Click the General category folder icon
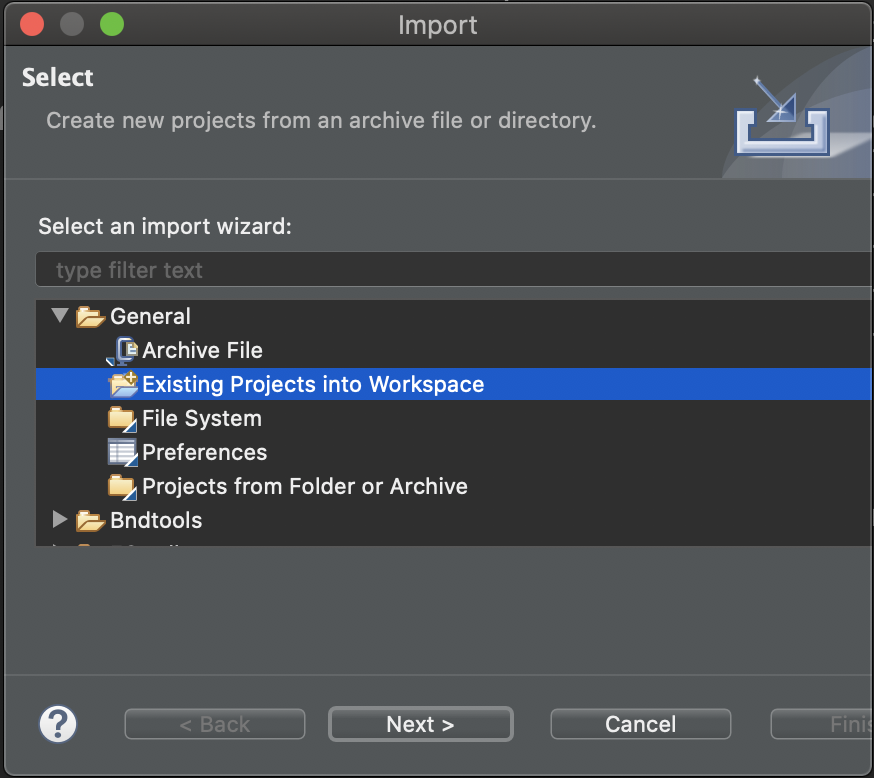Viewport: 874px width, 778px height. [90, 316]
